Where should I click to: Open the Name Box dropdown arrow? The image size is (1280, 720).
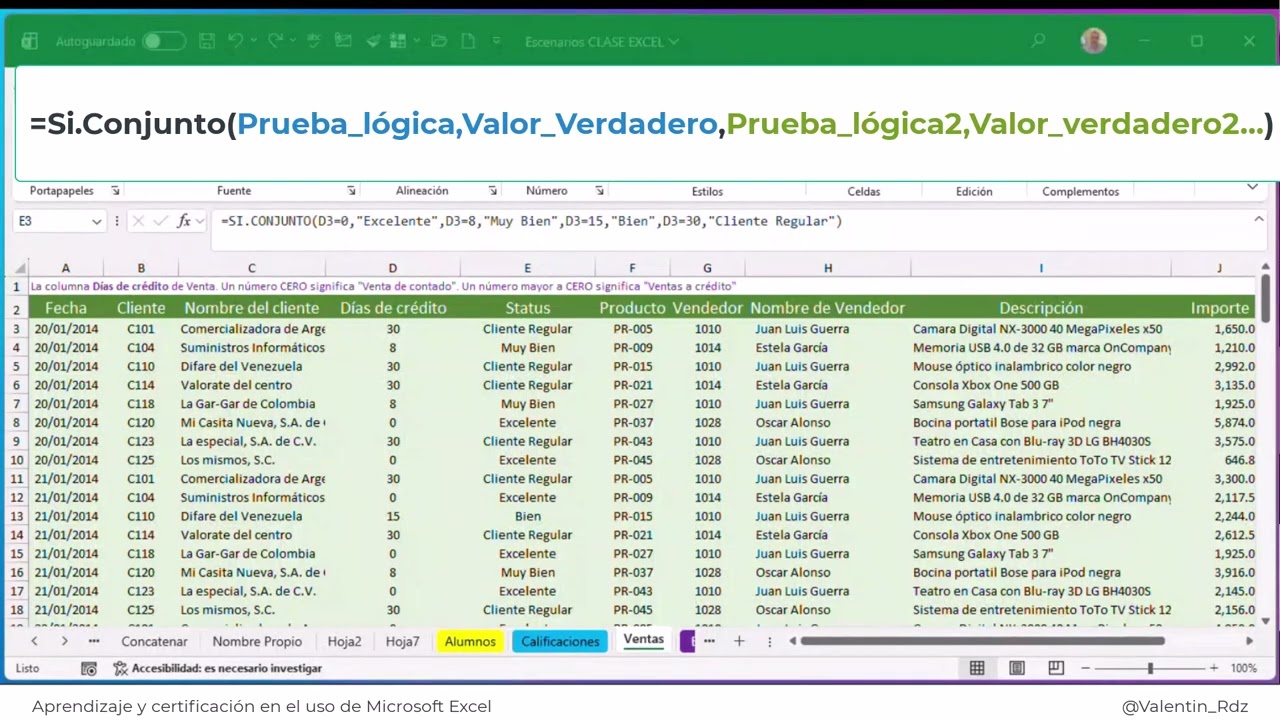coord(96,222)
